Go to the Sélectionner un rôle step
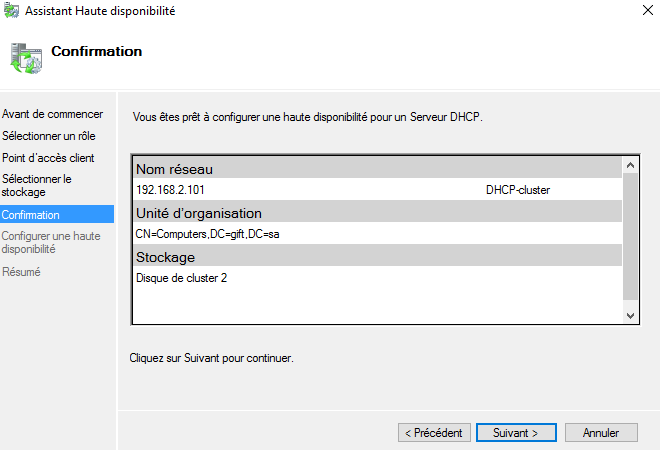The width and height of the screenshot is (660, 450). click(x=49, y=136)
